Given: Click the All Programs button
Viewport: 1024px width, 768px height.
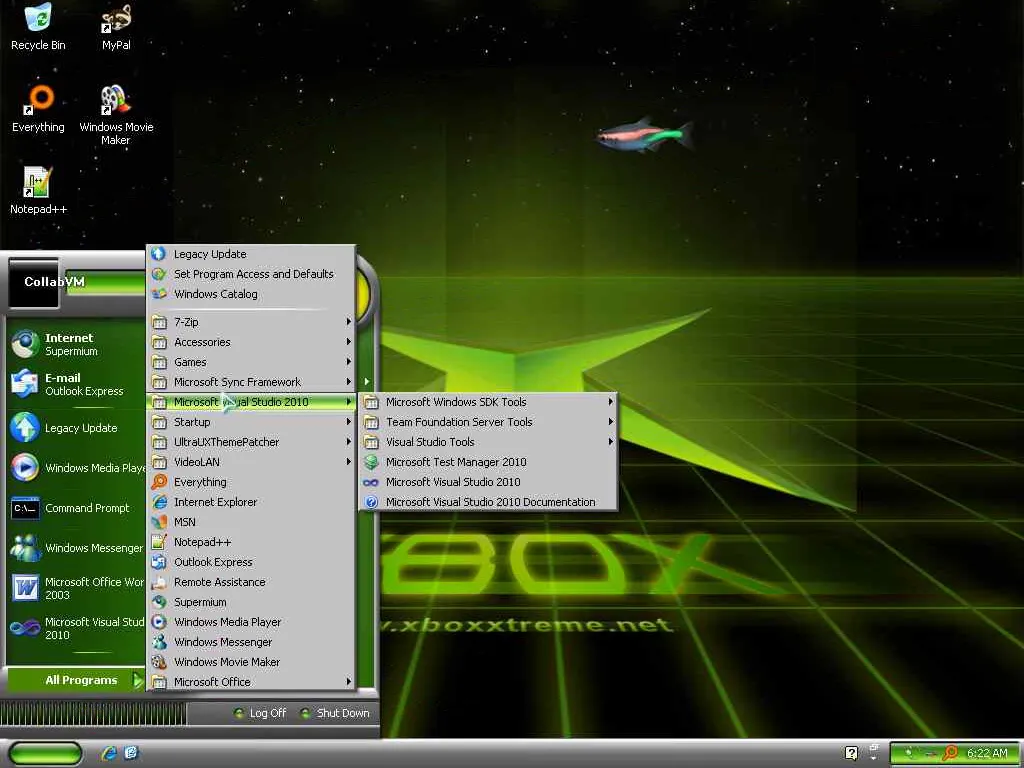Looking at the screenshot, I should pyautogui.click(x=76, y=680).
